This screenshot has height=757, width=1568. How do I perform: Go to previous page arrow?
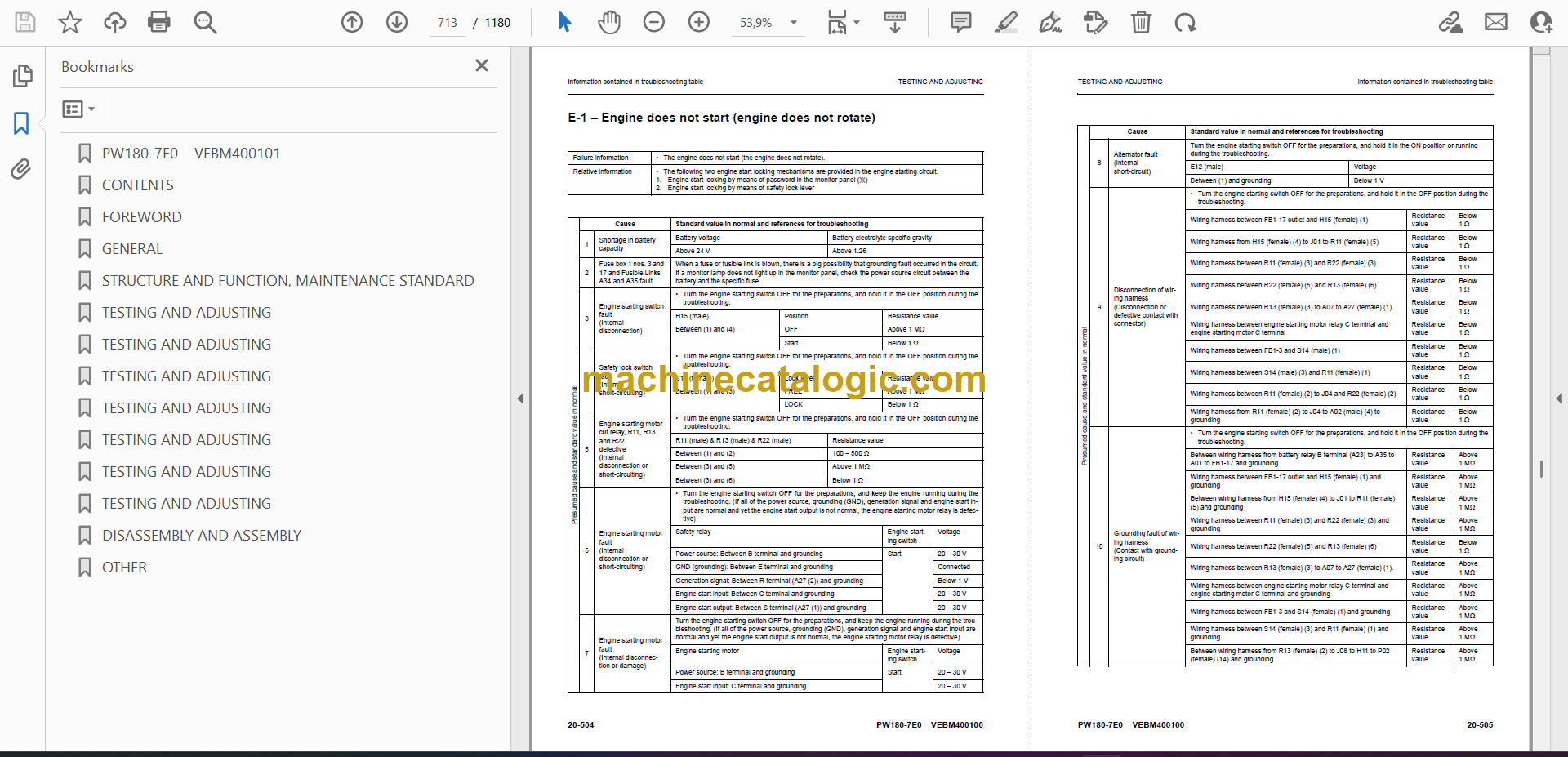click(352, 22)
